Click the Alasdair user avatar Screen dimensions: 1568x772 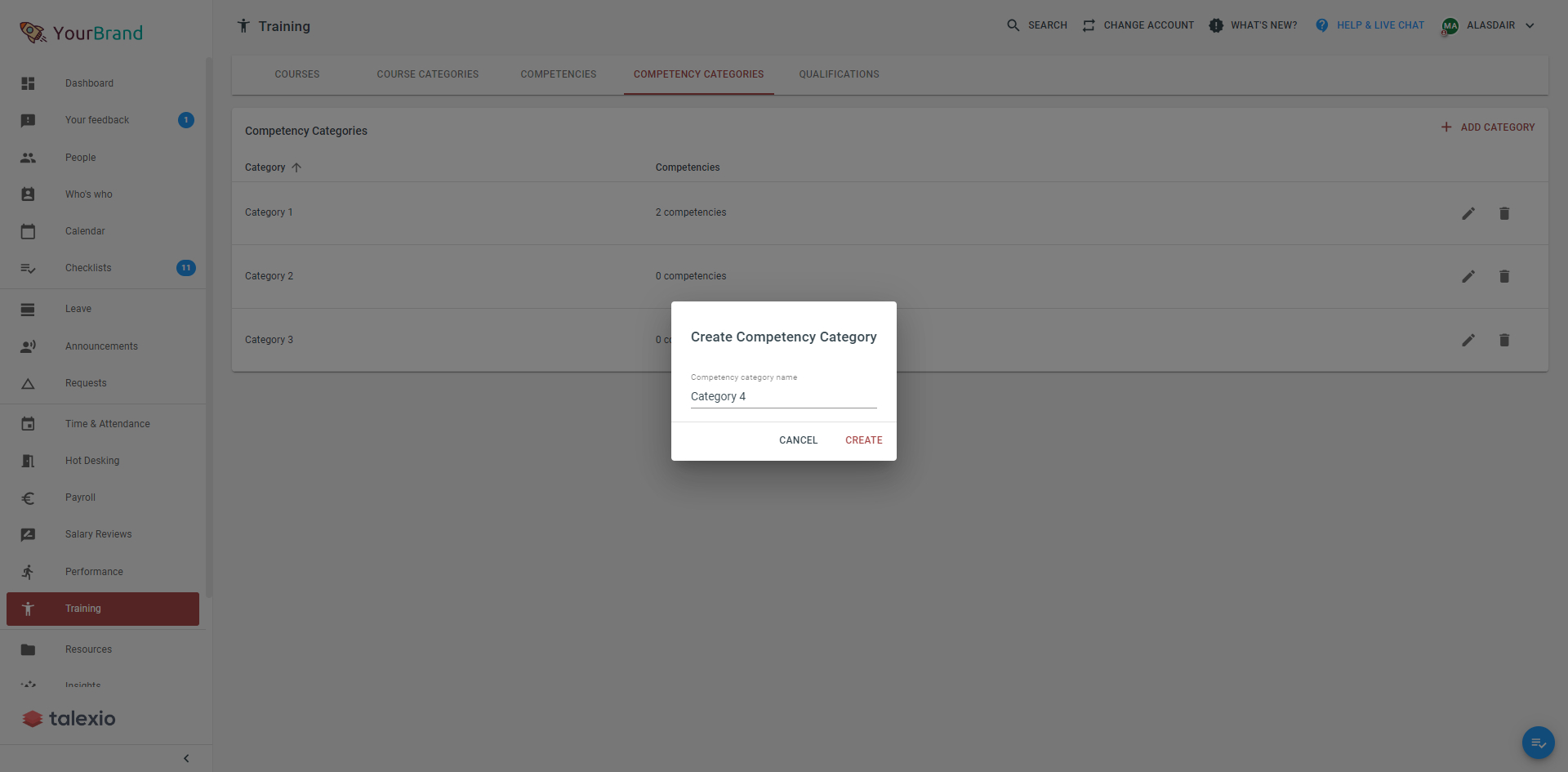click(1450, 26)
